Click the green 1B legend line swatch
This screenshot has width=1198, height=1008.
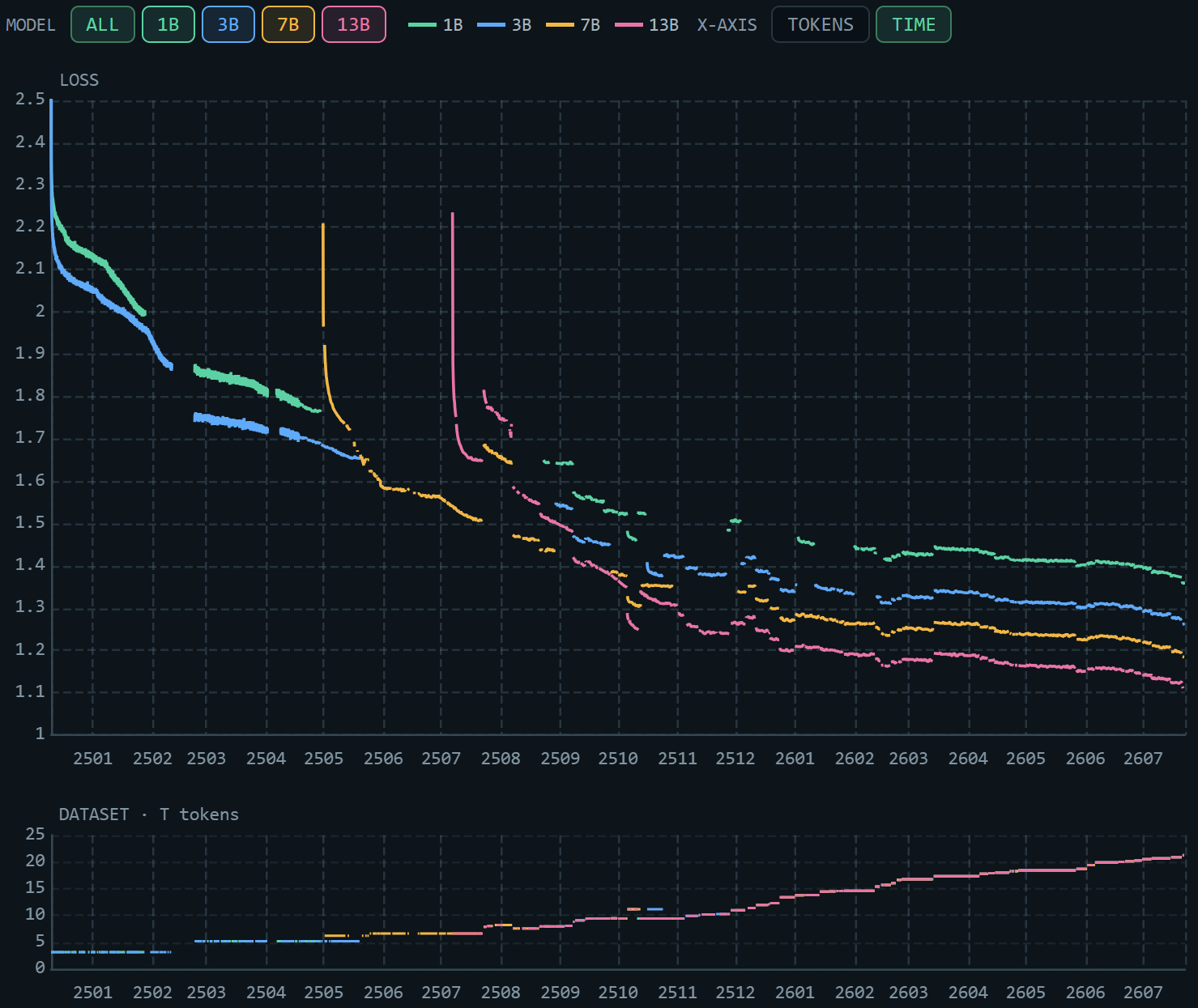point(422,25)
